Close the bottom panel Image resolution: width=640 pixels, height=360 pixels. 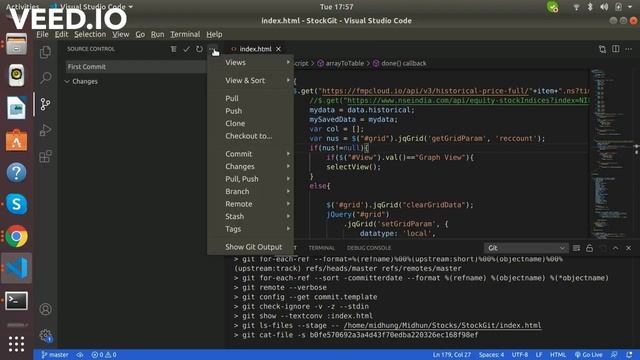pyautogui.click(x=629, y=248)
